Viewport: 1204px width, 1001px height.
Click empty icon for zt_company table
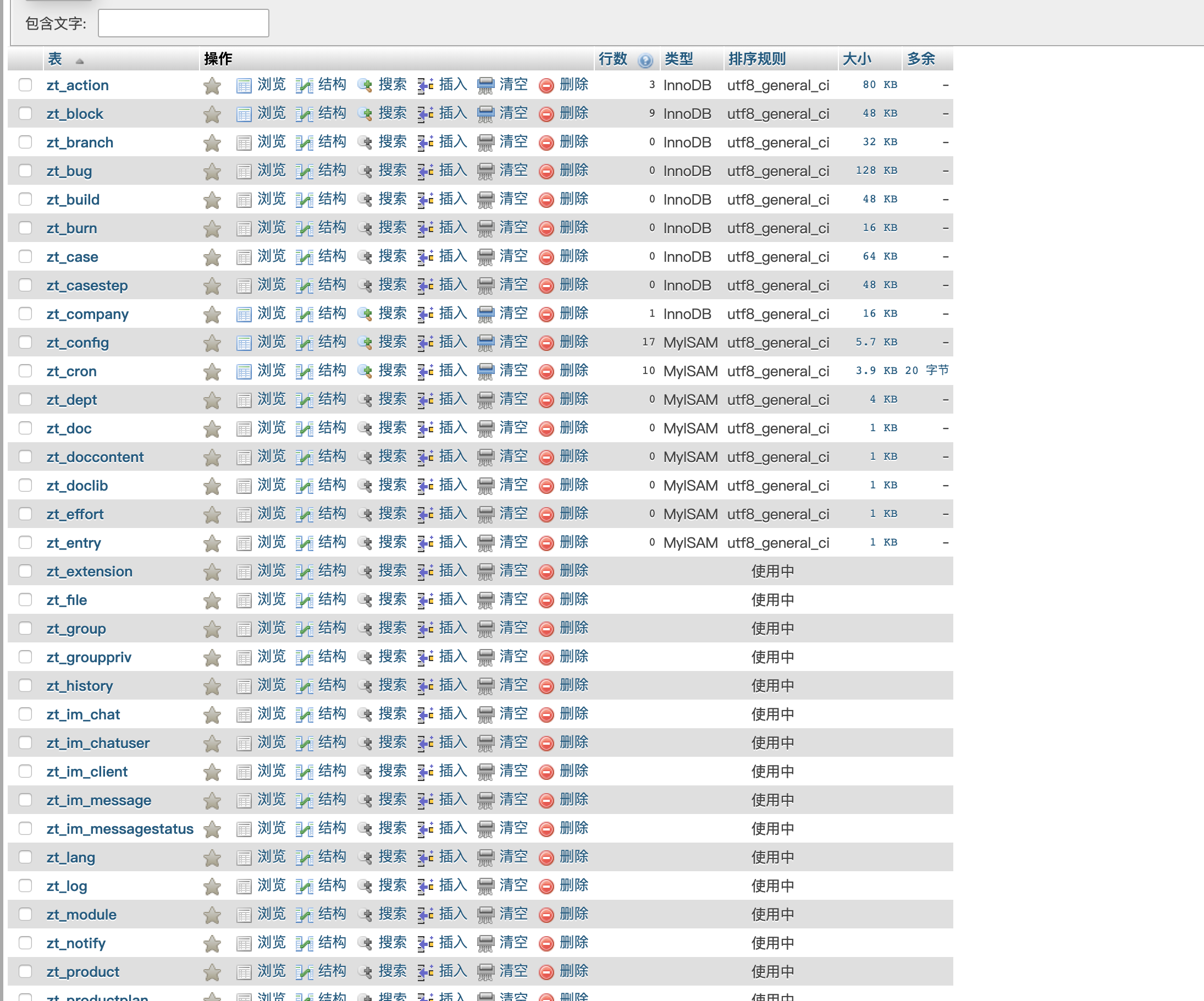click(485, 315)
